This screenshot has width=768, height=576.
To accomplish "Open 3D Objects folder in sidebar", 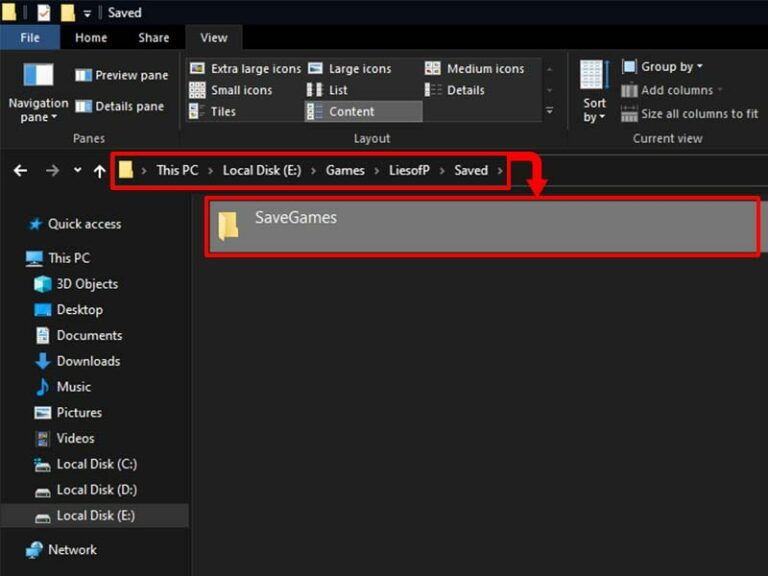I will point(76,284).
